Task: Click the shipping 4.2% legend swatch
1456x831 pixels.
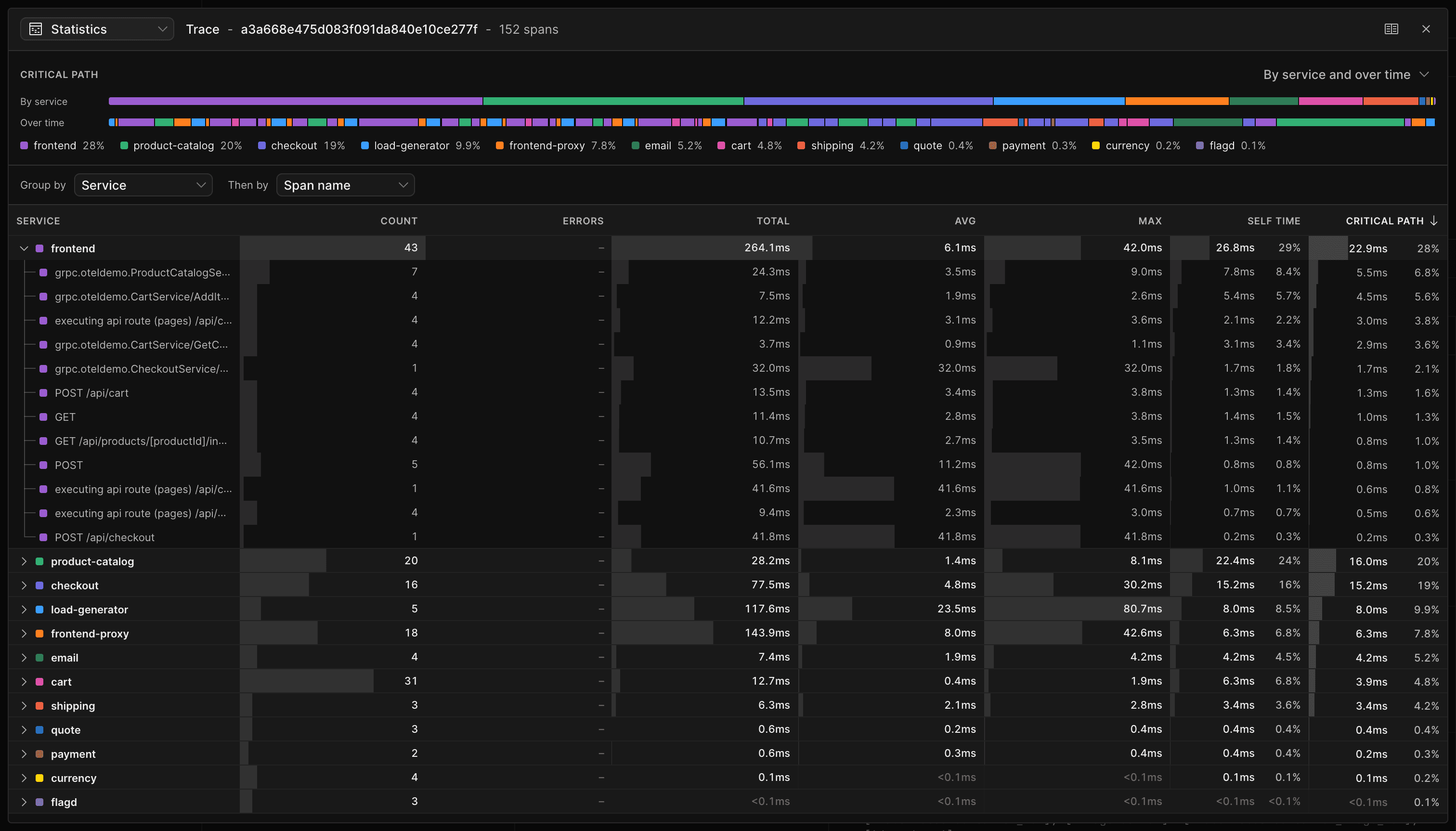Action: (x=801, y=145)
